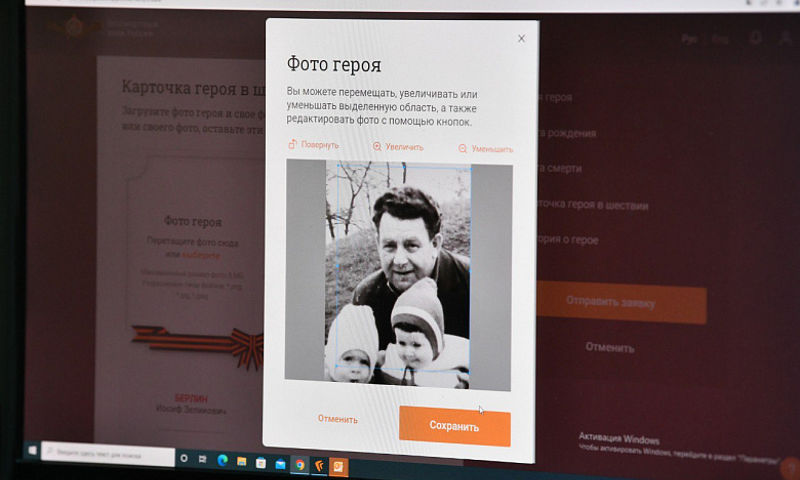Open File Explorer from the taskbar

click(241, 462)
